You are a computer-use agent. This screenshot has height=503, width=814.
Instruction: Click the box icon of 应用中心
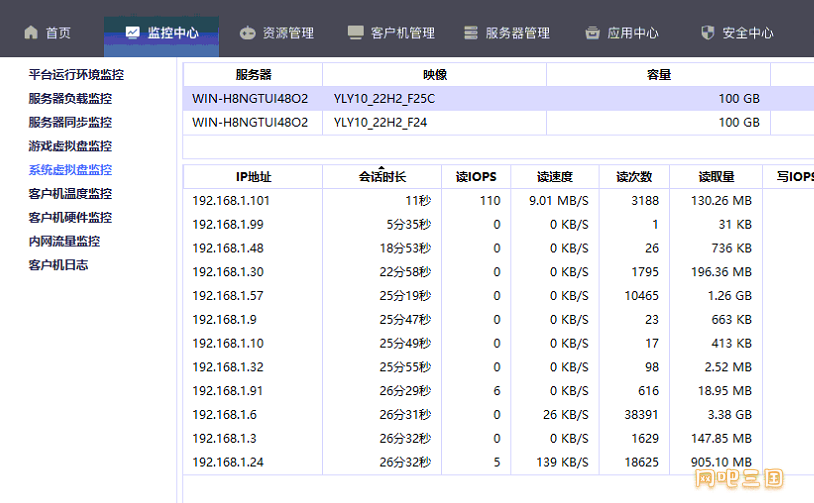pos(592,33)
